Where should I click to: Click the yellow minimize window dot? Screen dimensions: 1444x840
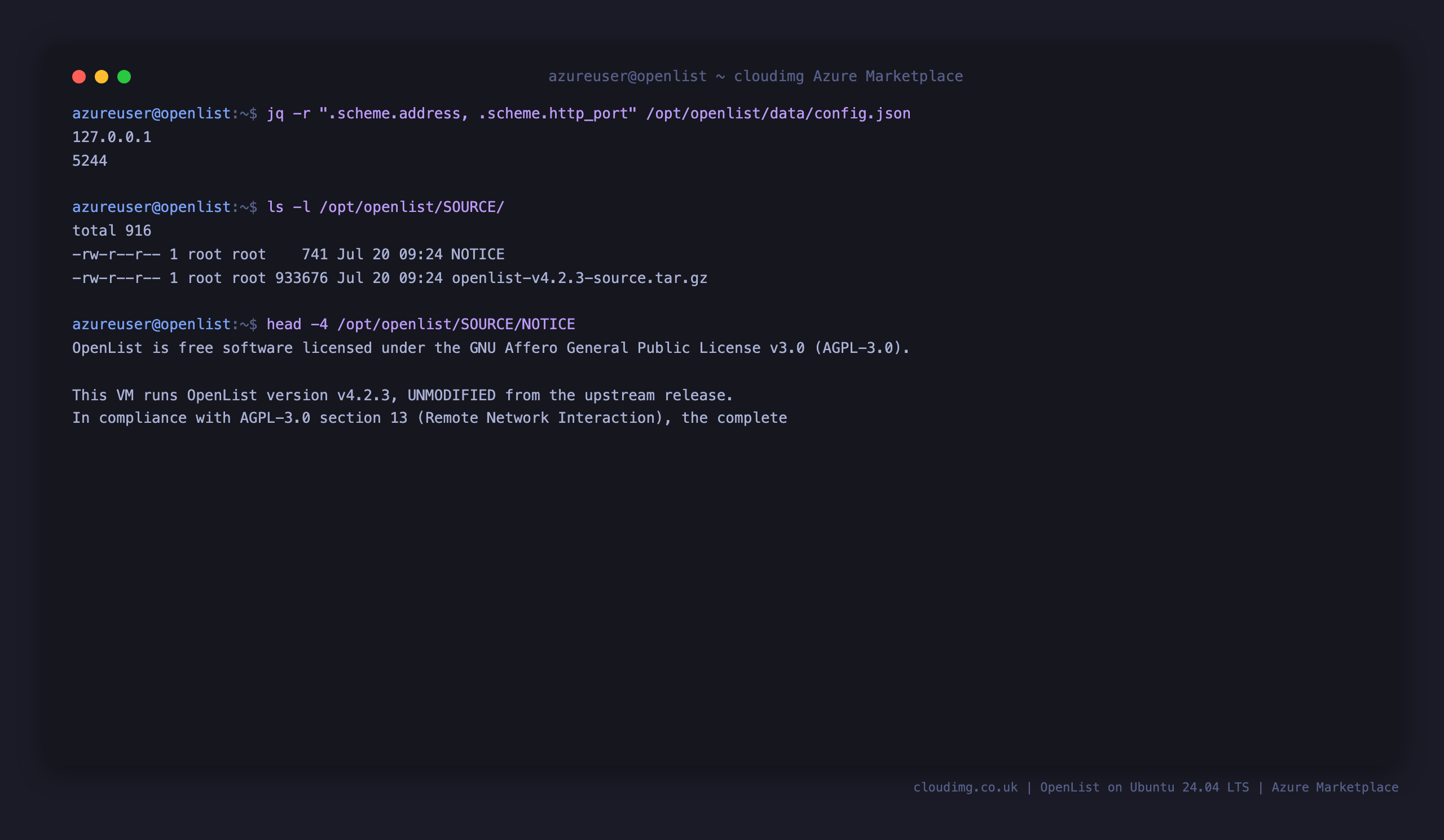(x=102, y=77)
